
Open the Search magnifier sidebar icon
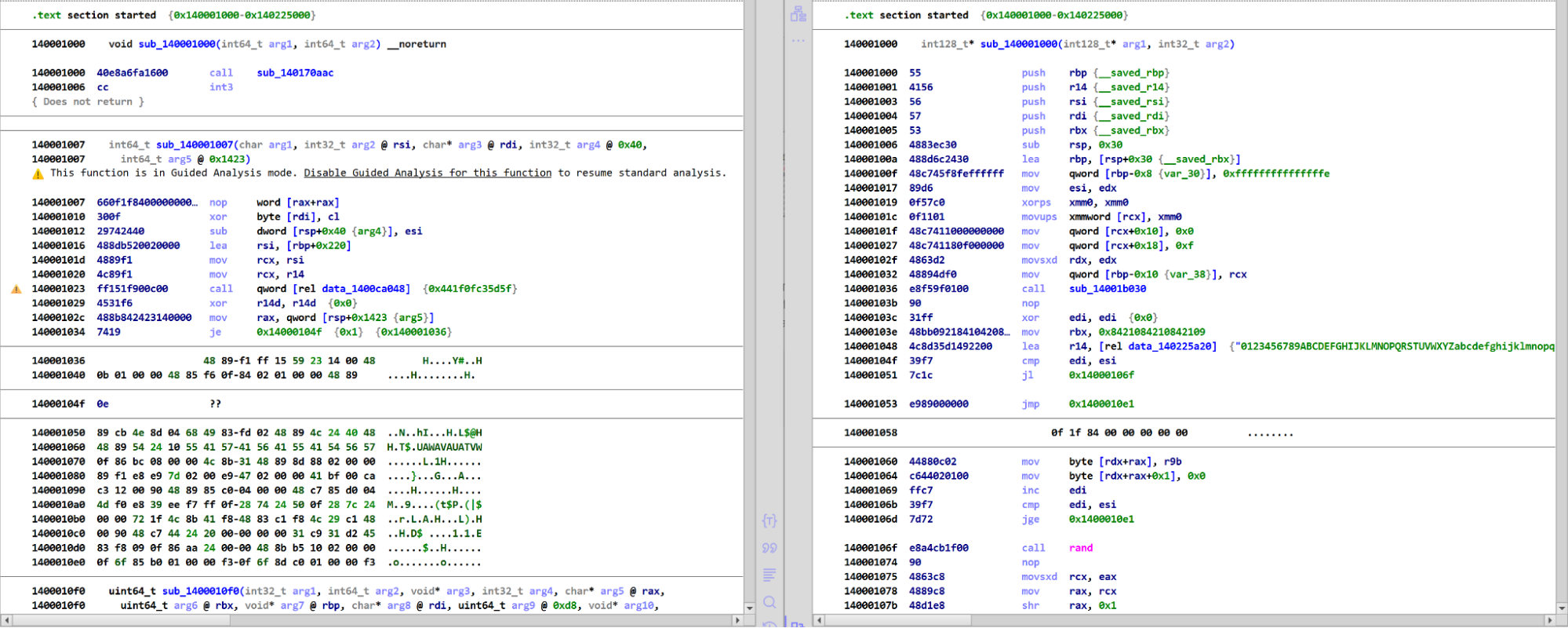769,602
